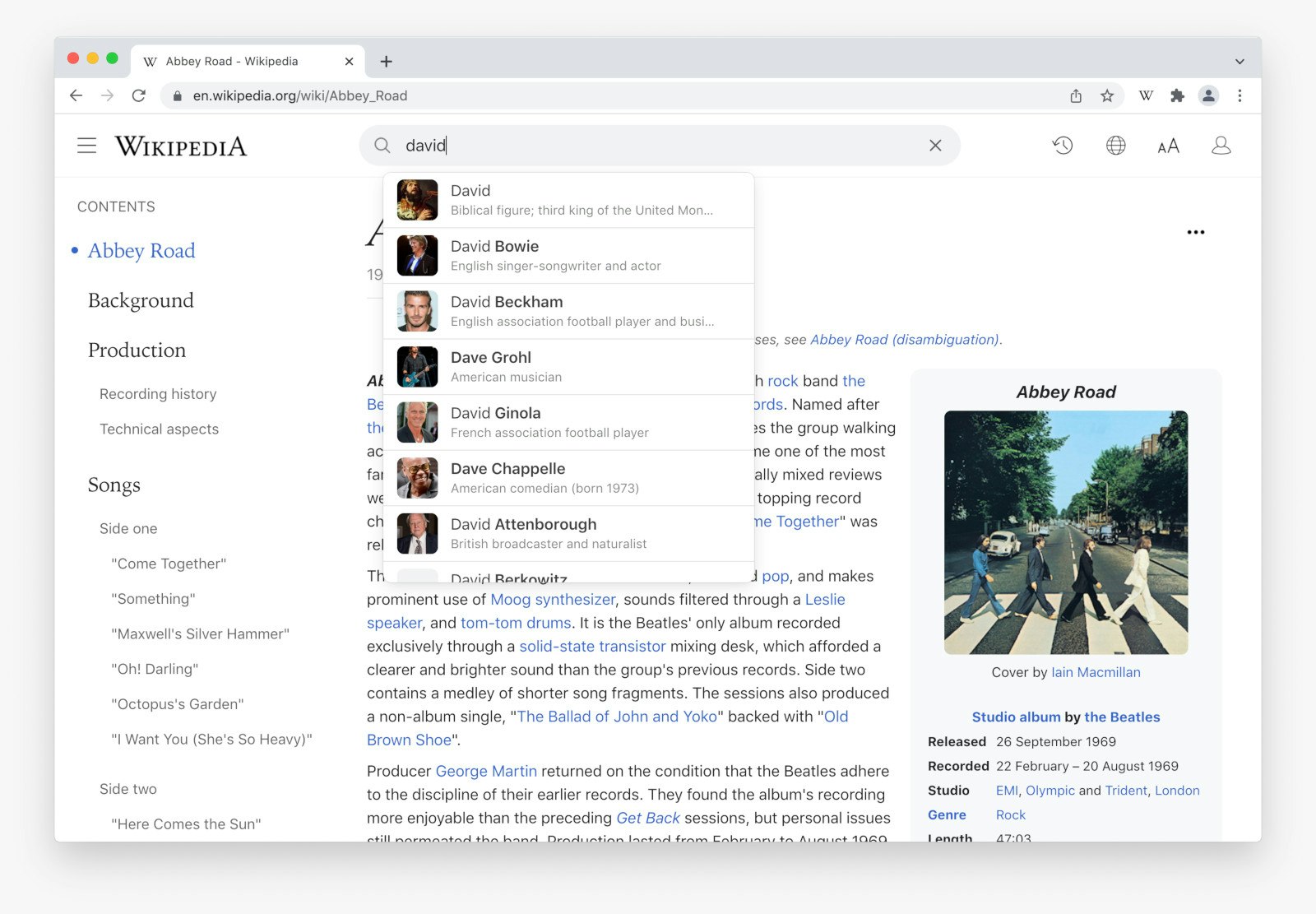Select the David Bowie search suggestion
Image resolution: width=1316 pixels, height=914 pixels.
pos(568,255)
